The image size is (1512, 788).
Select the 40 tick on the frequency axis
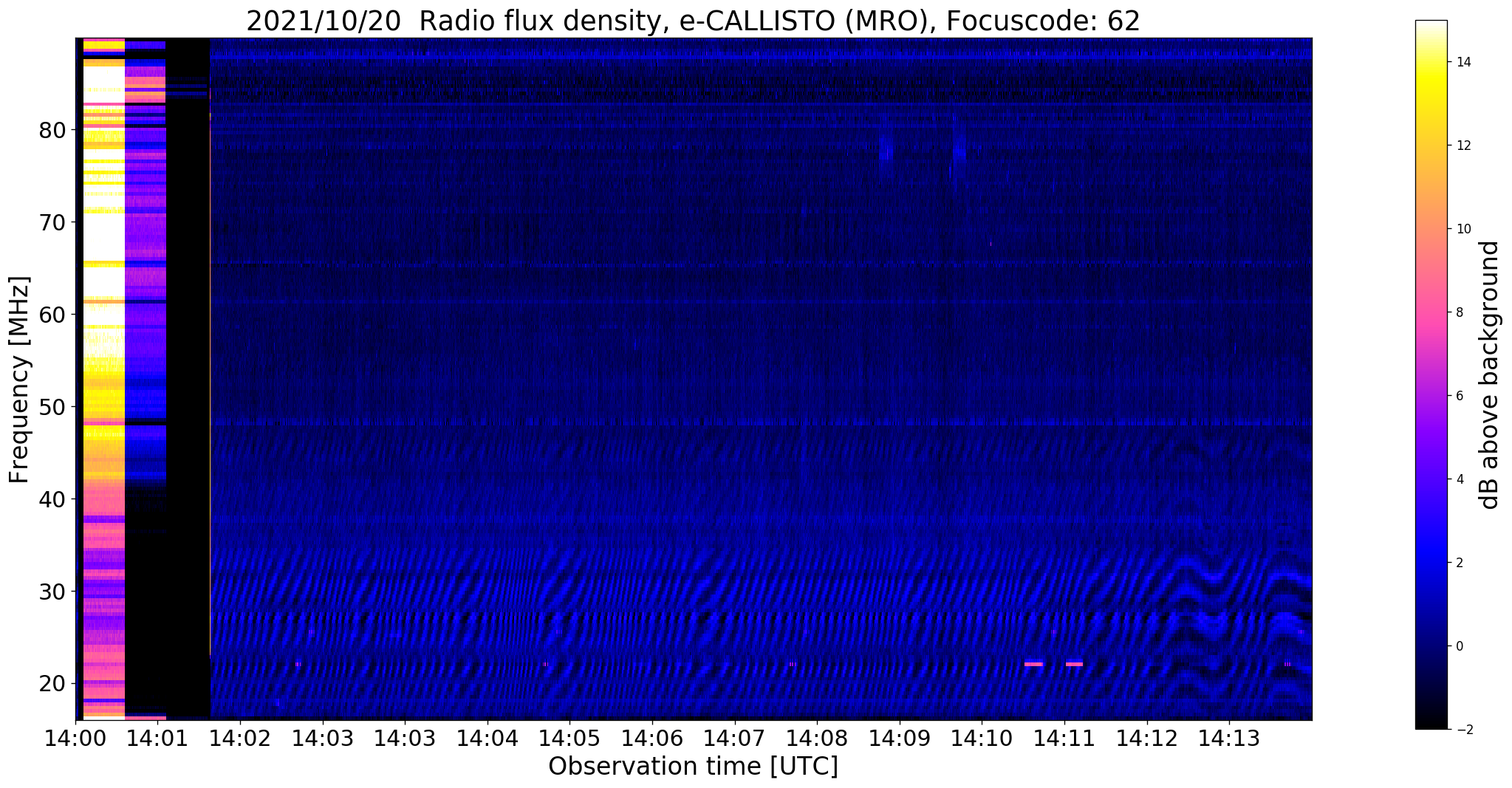click(53, 499)
